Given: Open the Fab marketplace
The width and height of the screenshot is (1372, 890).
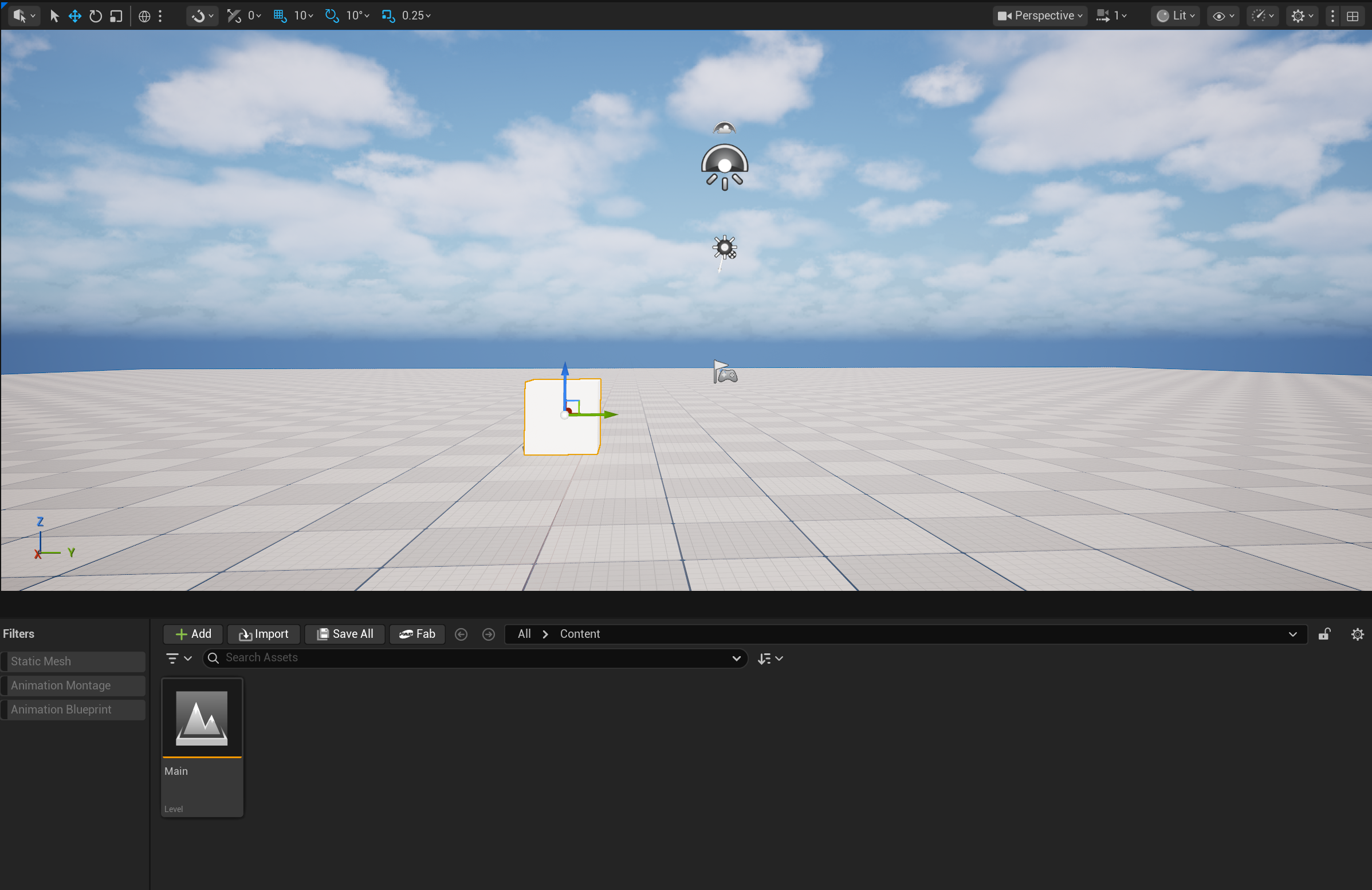Looking at the screenshot, I should click(417, 634).
